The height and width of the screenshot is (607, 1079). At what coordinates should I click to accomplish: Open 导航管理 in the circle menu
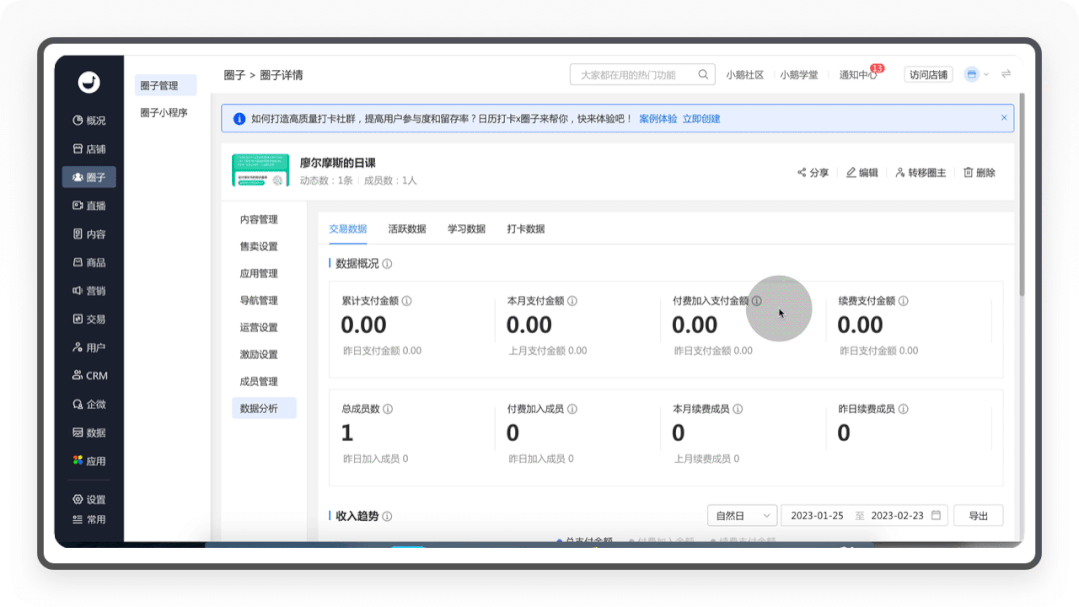pyautogui.click(x=259, y=300)
